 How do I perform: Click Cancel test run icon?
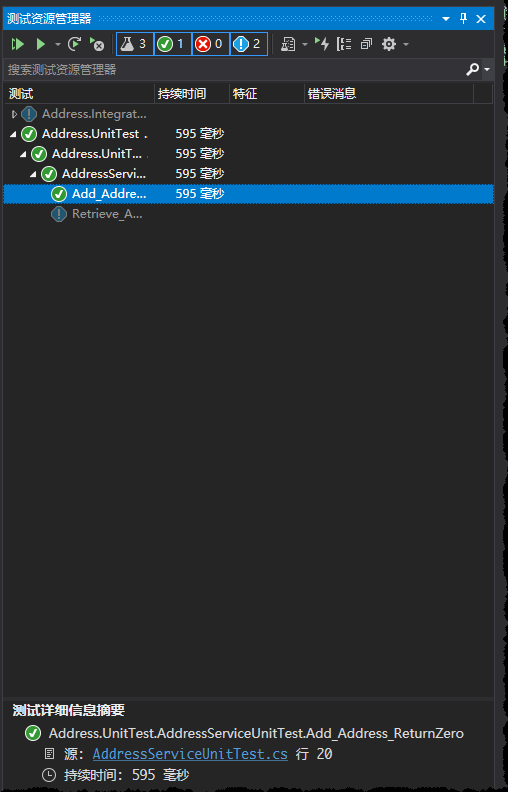96,44
